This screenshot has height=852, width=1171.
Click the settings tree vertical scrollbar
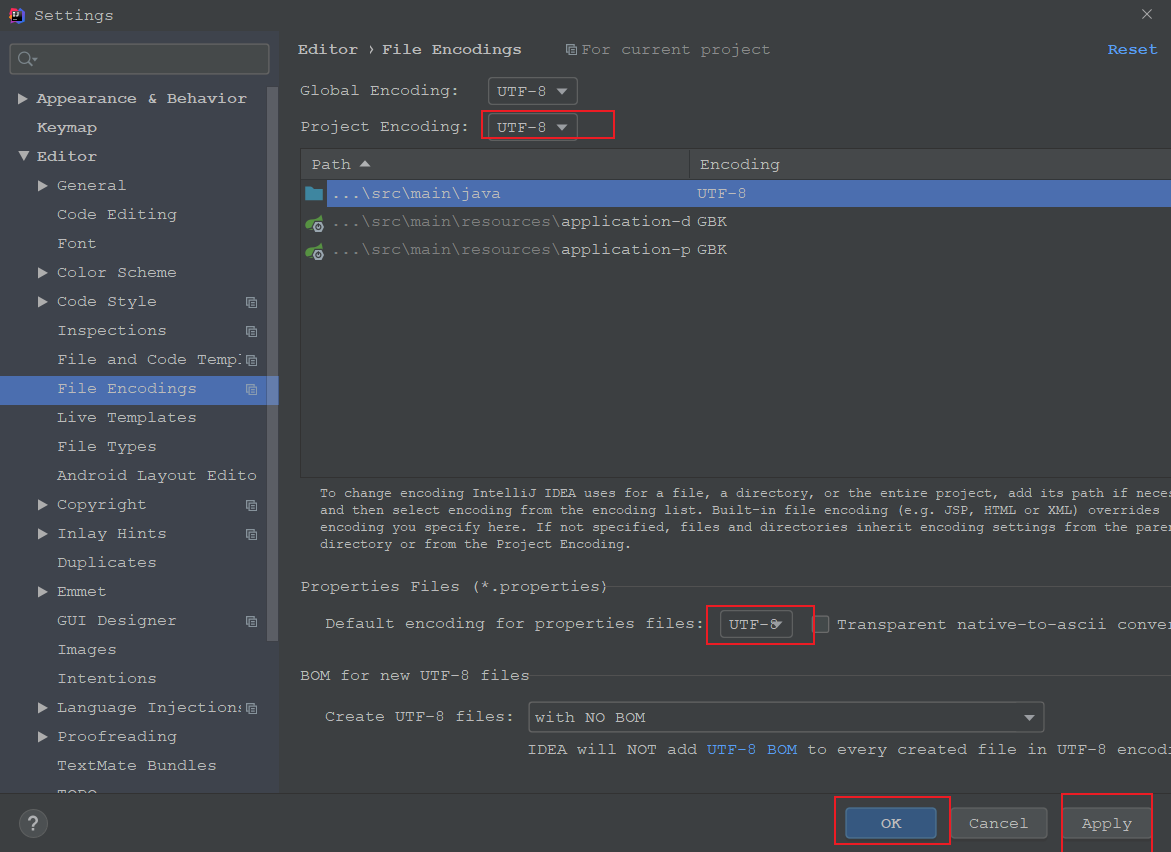click(272, 364)
